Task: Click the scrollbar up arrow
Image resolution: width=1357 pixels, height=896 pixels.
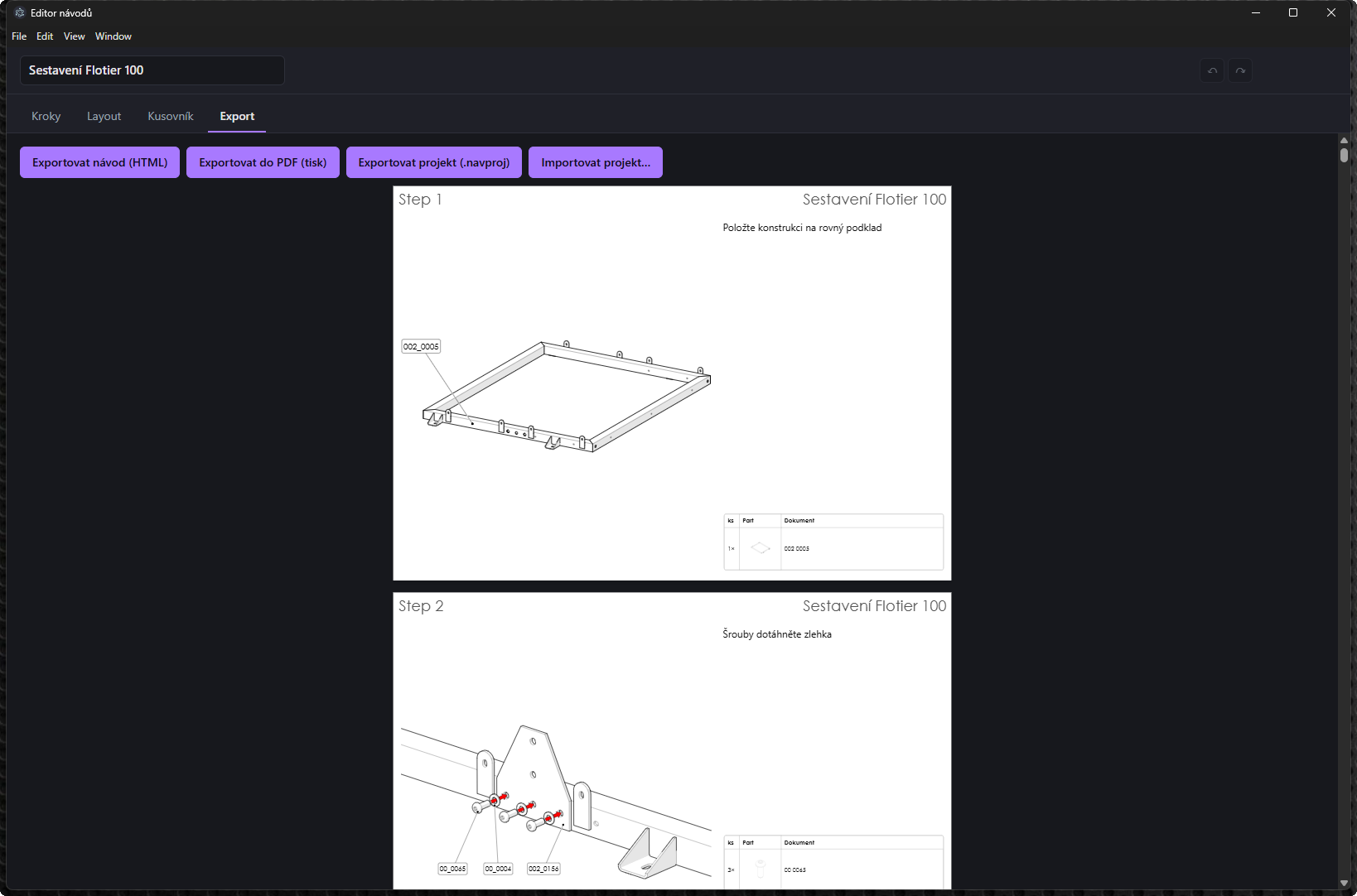Action: [1344, 141]
